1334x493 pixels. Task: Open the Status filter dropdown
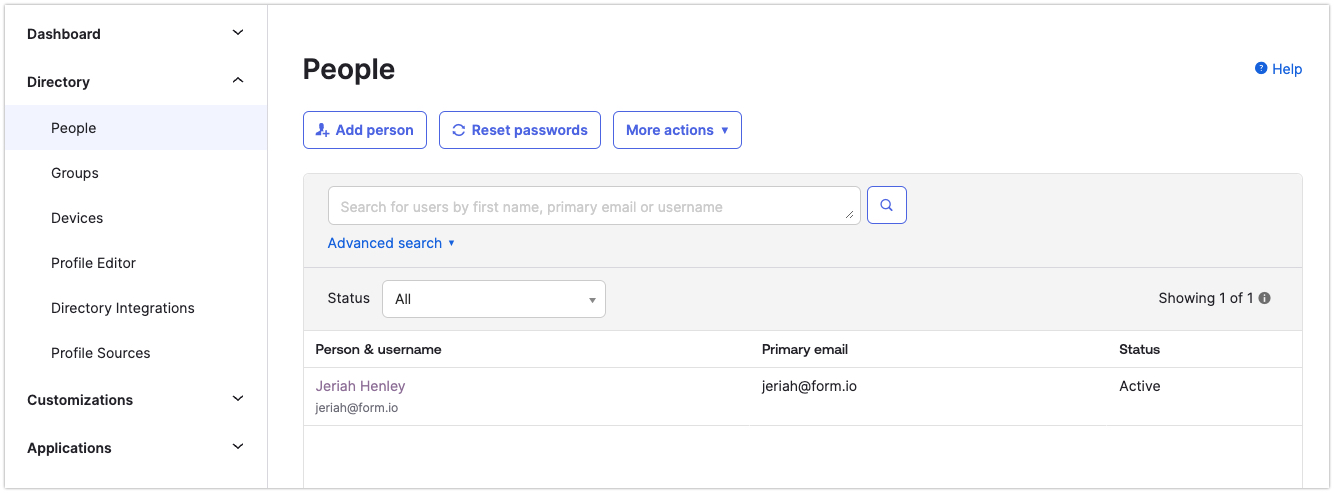pyautogui.click(x=494, y=299)
